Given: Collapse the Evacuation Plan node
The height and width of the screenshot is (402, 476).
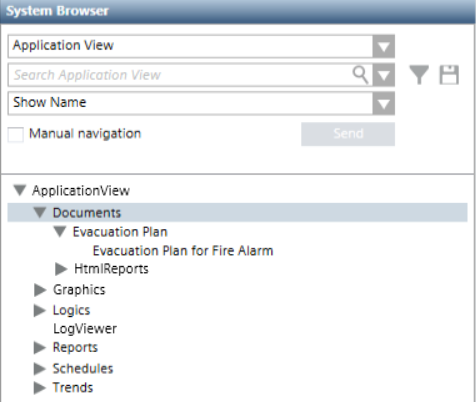Looking at the screenshot, I should (x=60, y=232).
